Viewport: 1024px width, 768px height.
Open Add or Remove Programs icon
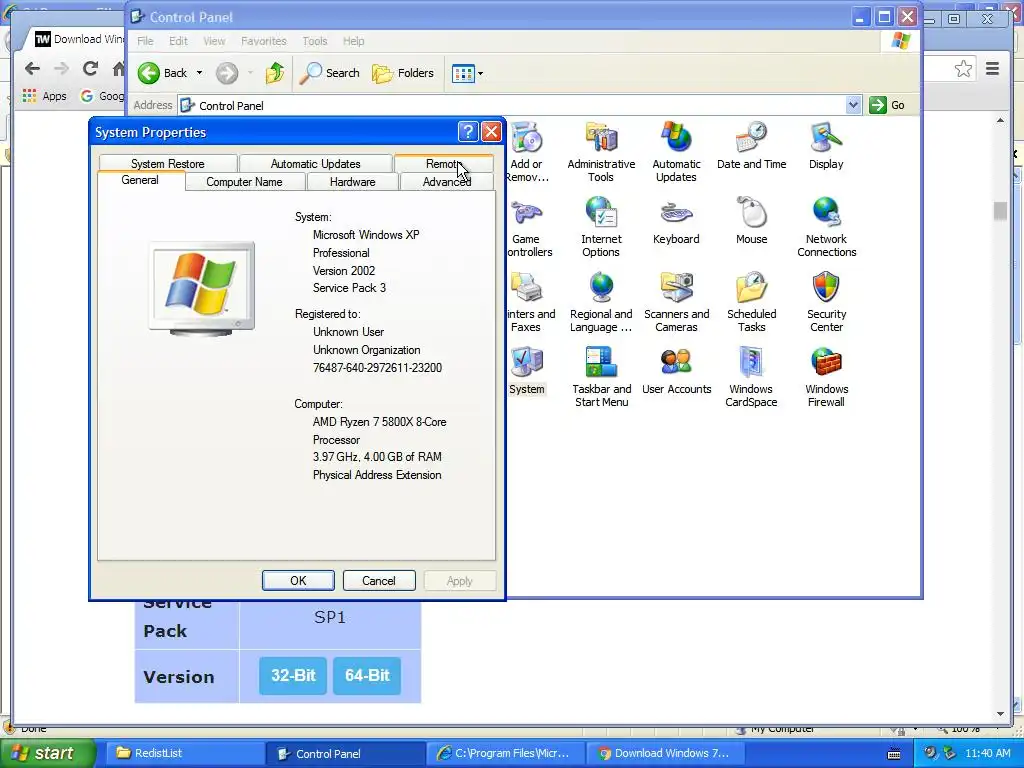click(x=527, y=152)
